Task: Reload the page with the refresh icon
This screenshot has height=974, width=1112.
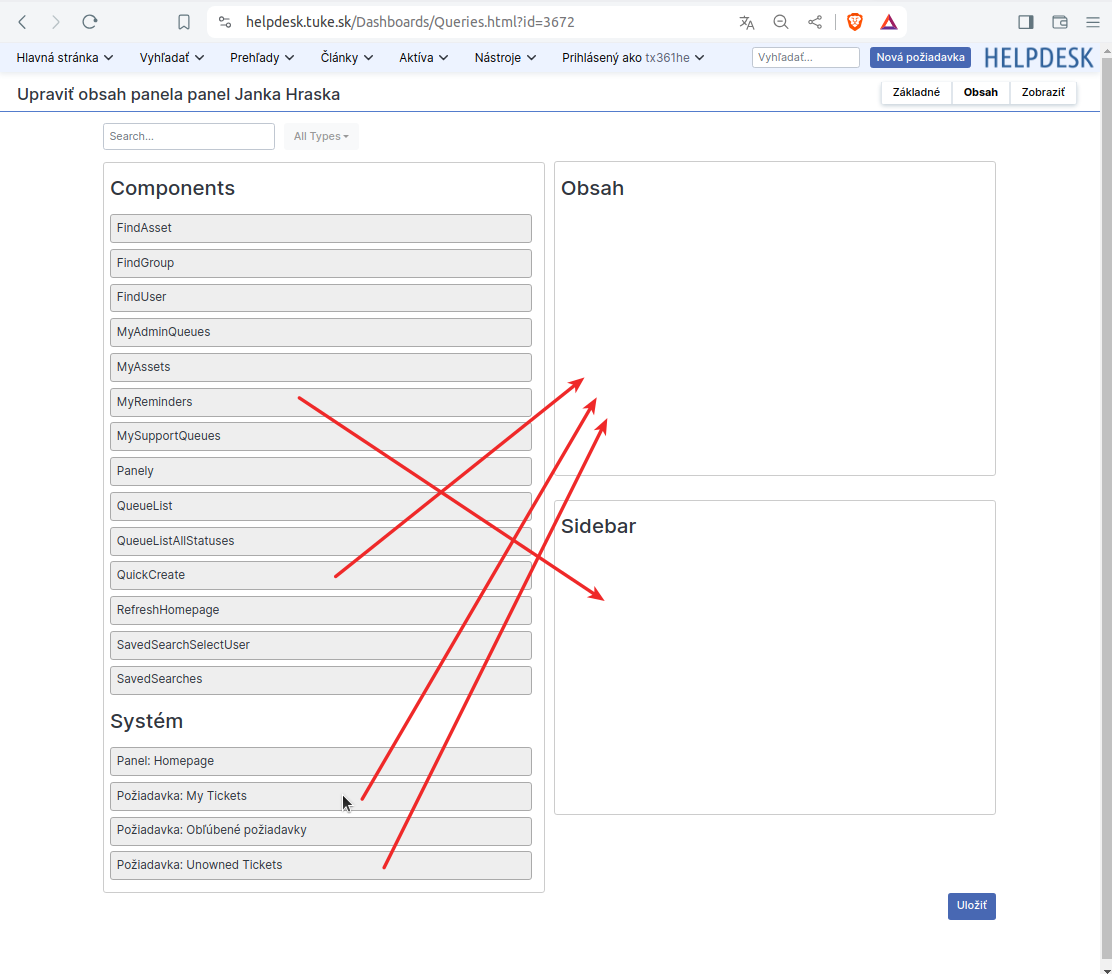Action: coord(89,22)
